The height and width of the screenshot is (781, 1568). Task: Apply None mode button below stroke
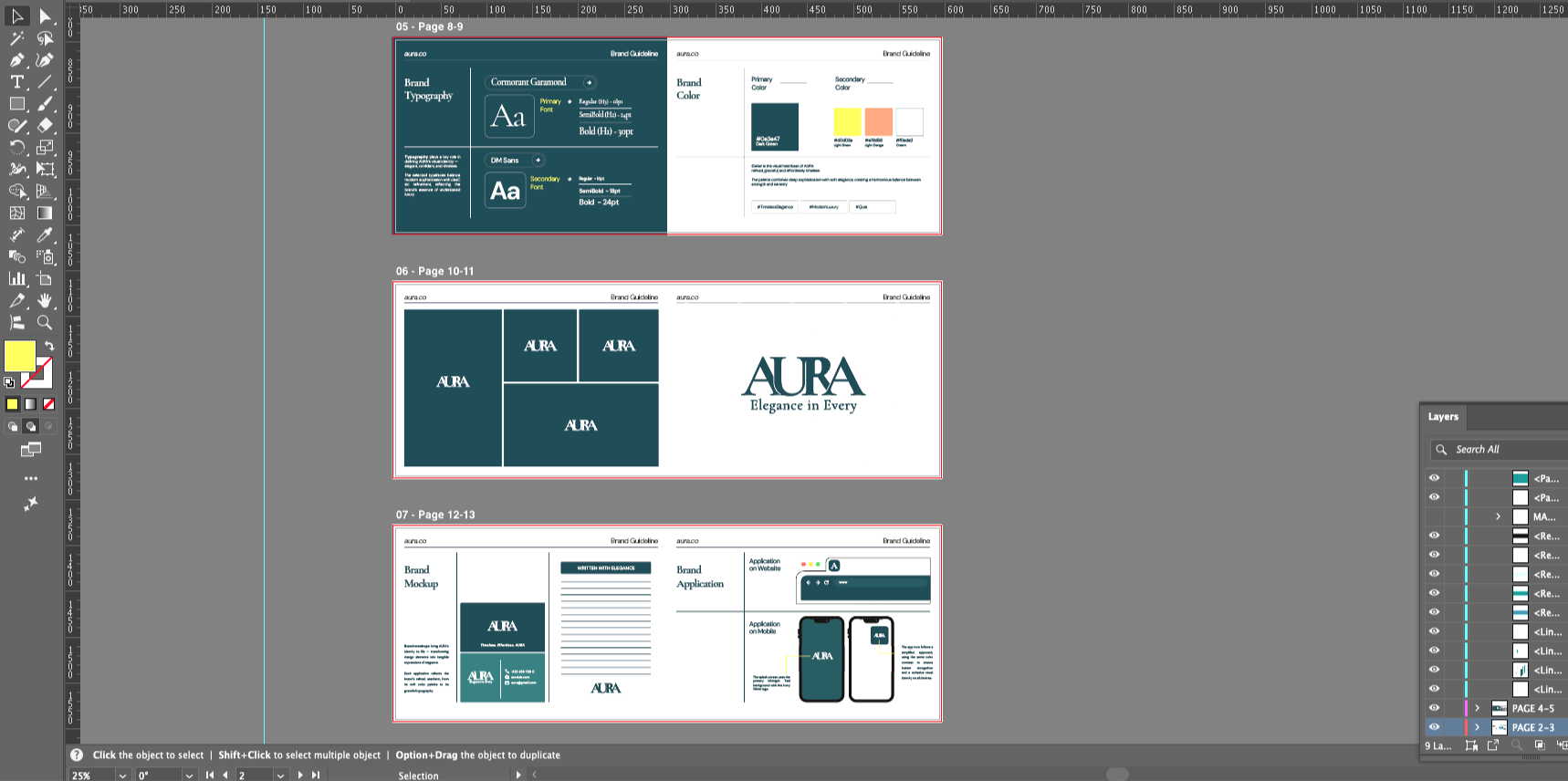(48, 404)
